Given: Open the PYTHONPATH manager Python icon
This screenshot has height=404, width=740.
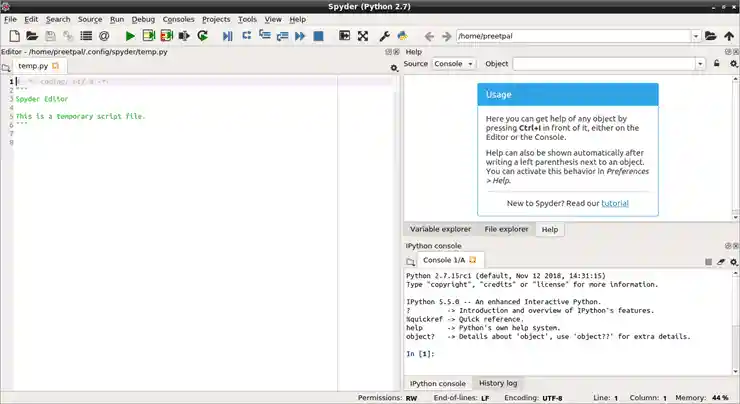Looking at the screenshot, I should click(x=402, y=36).
